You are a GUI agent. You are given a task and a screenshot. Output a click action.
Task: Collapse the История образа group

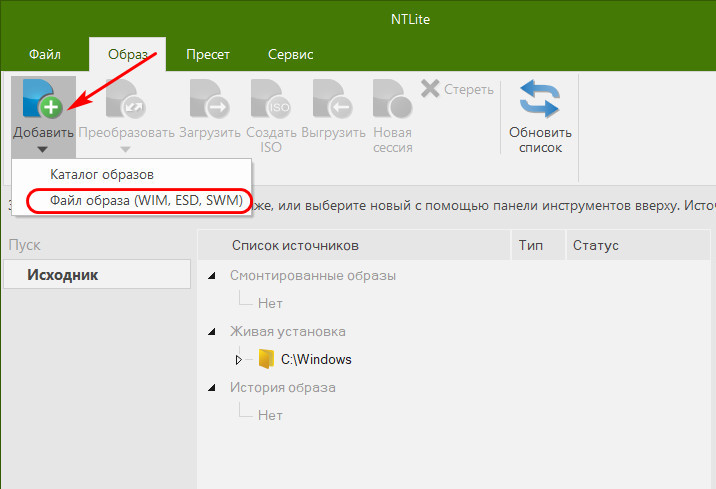(212, 388)
